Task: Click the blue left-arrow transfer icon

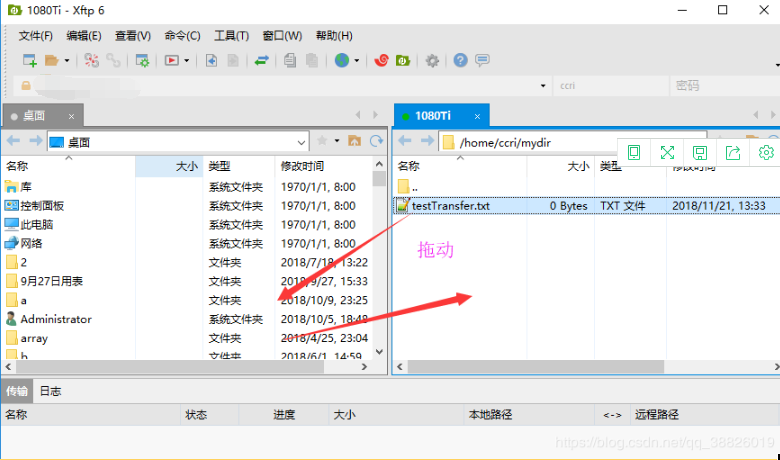Action: pyautogui.click(x=211, y=60)
